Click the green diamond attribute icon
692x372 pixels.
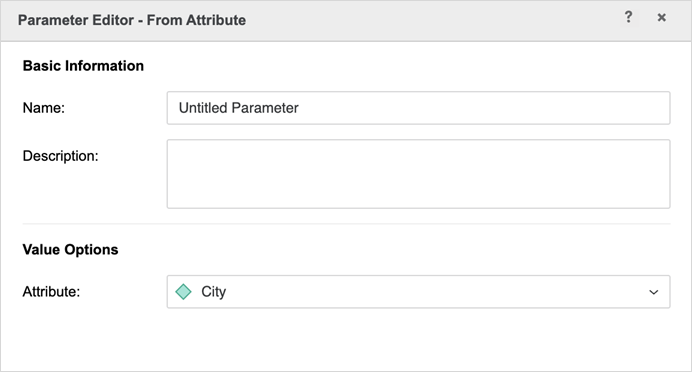coord(183,292)
